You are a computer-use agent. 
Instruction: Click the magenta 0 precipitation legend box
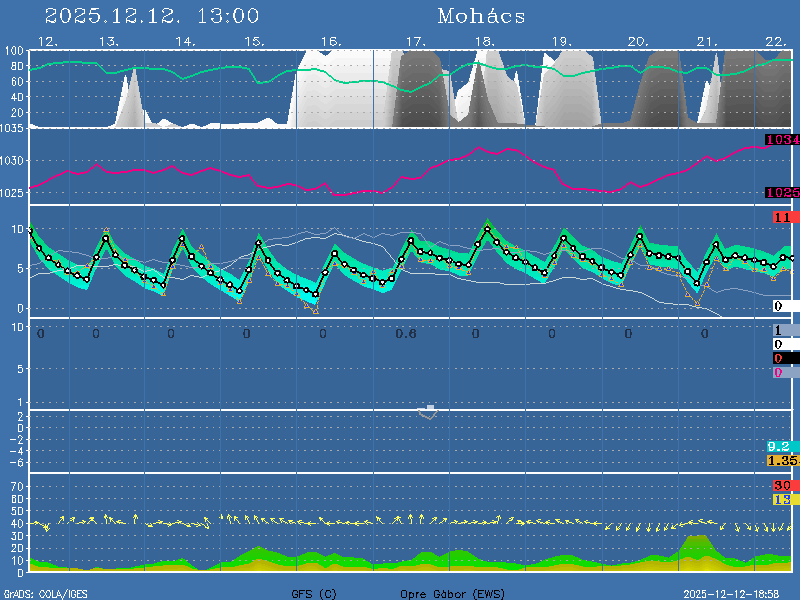coord(778,372)
